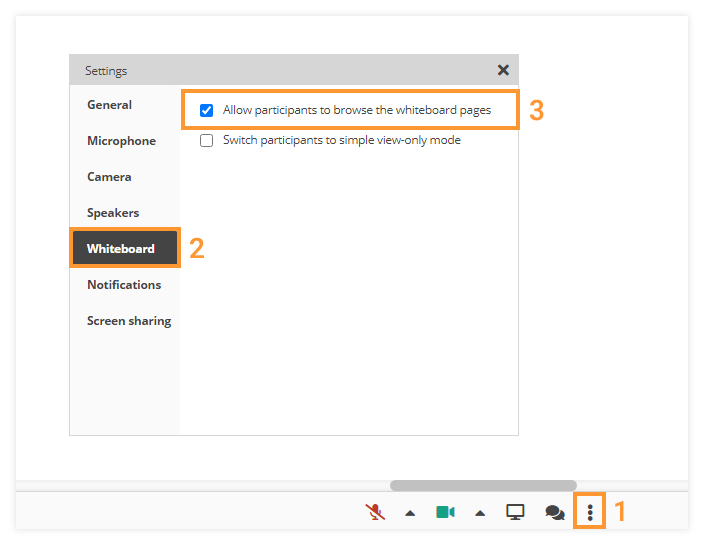Select the Whiteboard settings tab
The height and width of the screenshot is (545, 704).
click(x=125, y=248)
